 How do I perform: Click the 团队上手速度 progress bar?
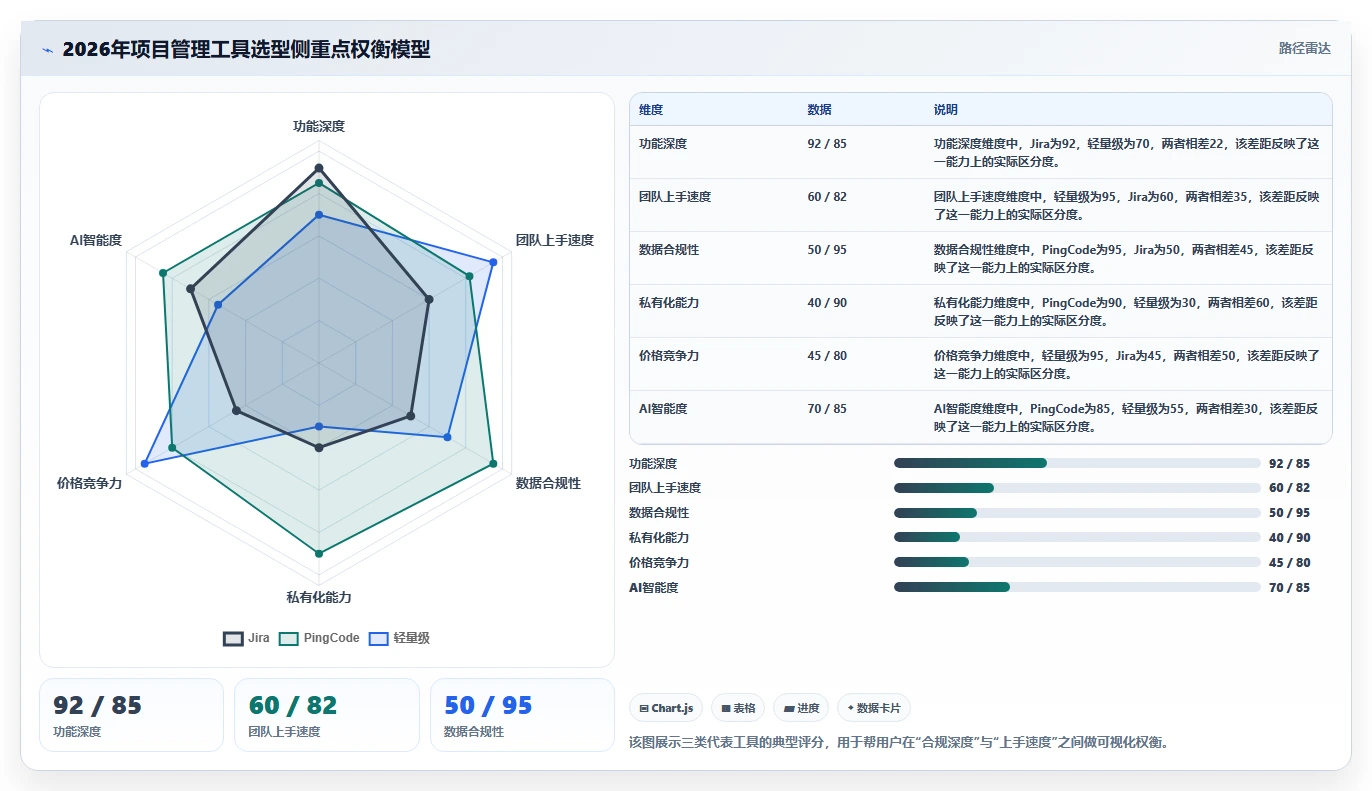click(x=1077, y=488)
